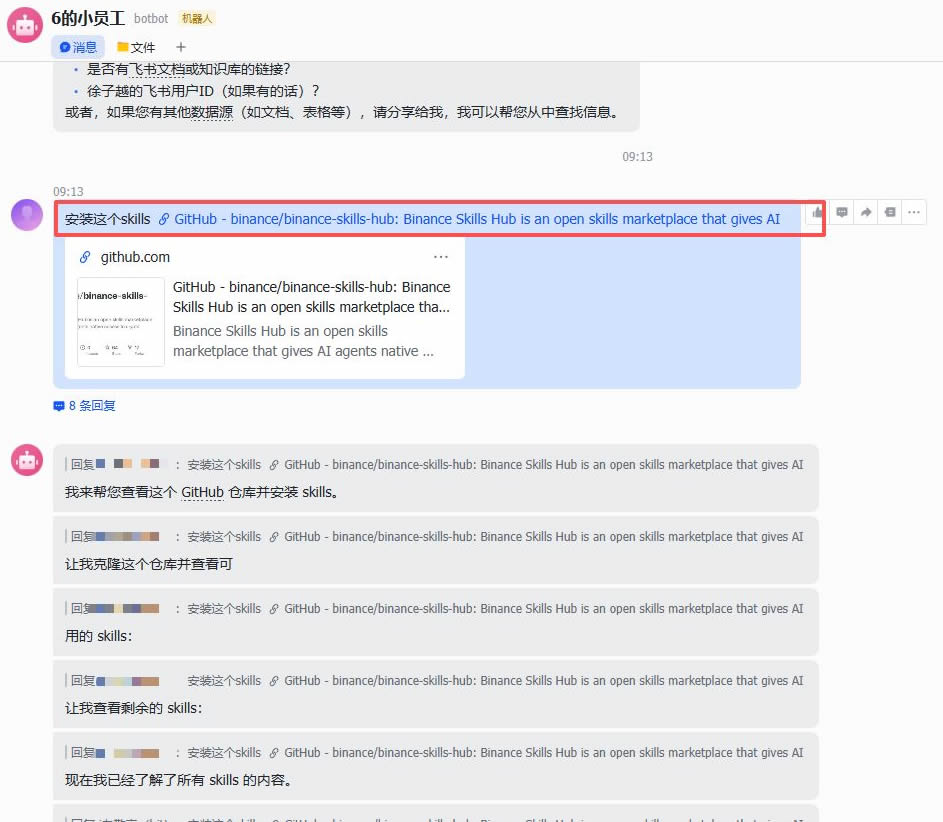The height and width of the screenshot is (822, 943).
Task: Expand the thread by clicking 8 条回复
Action: pyautogui.click(x=94, y=405)
